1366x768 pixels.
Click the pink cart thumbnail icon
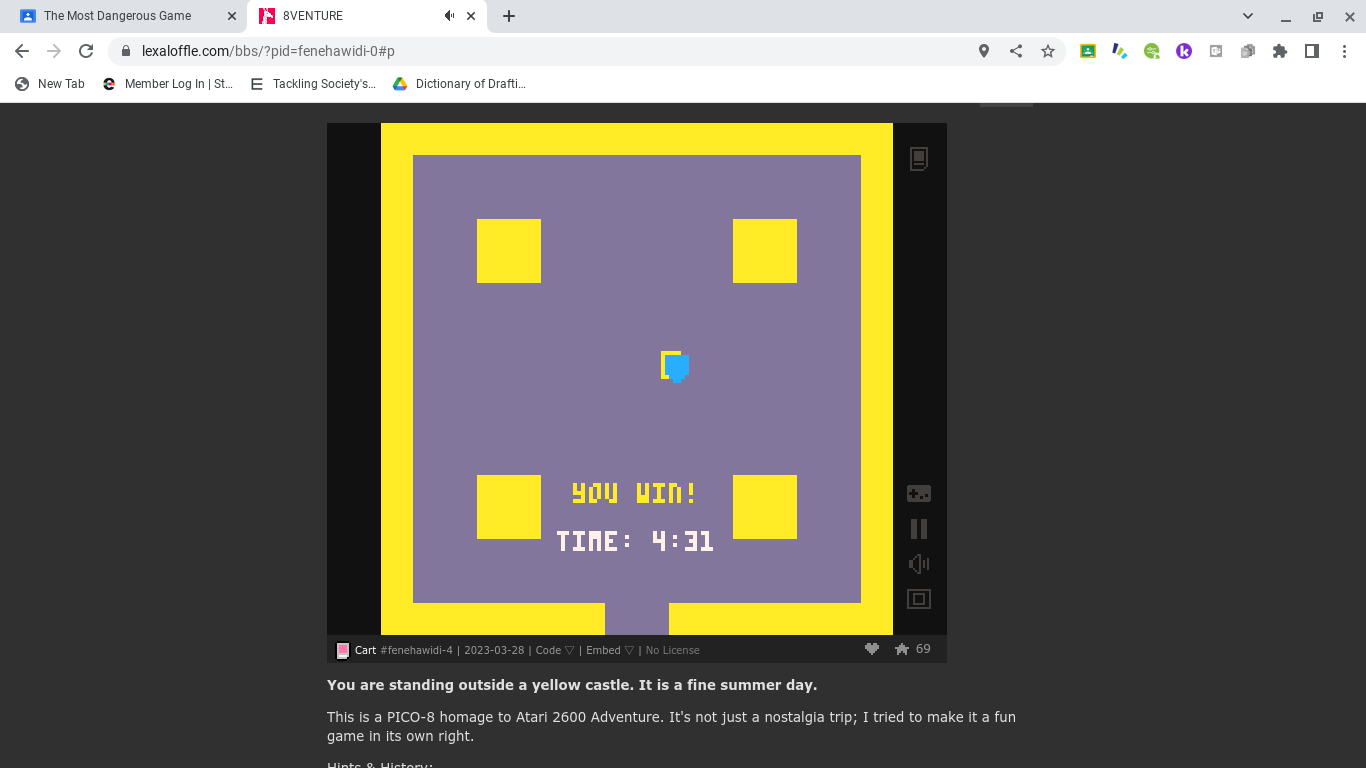click(x=343, y=650)
